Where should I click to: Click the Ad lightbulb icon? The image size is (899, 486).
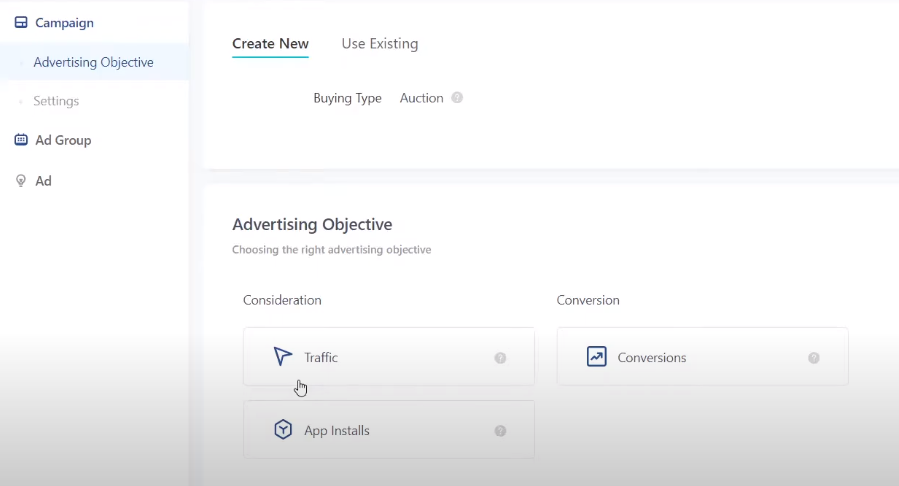click(x=21, y=181)
